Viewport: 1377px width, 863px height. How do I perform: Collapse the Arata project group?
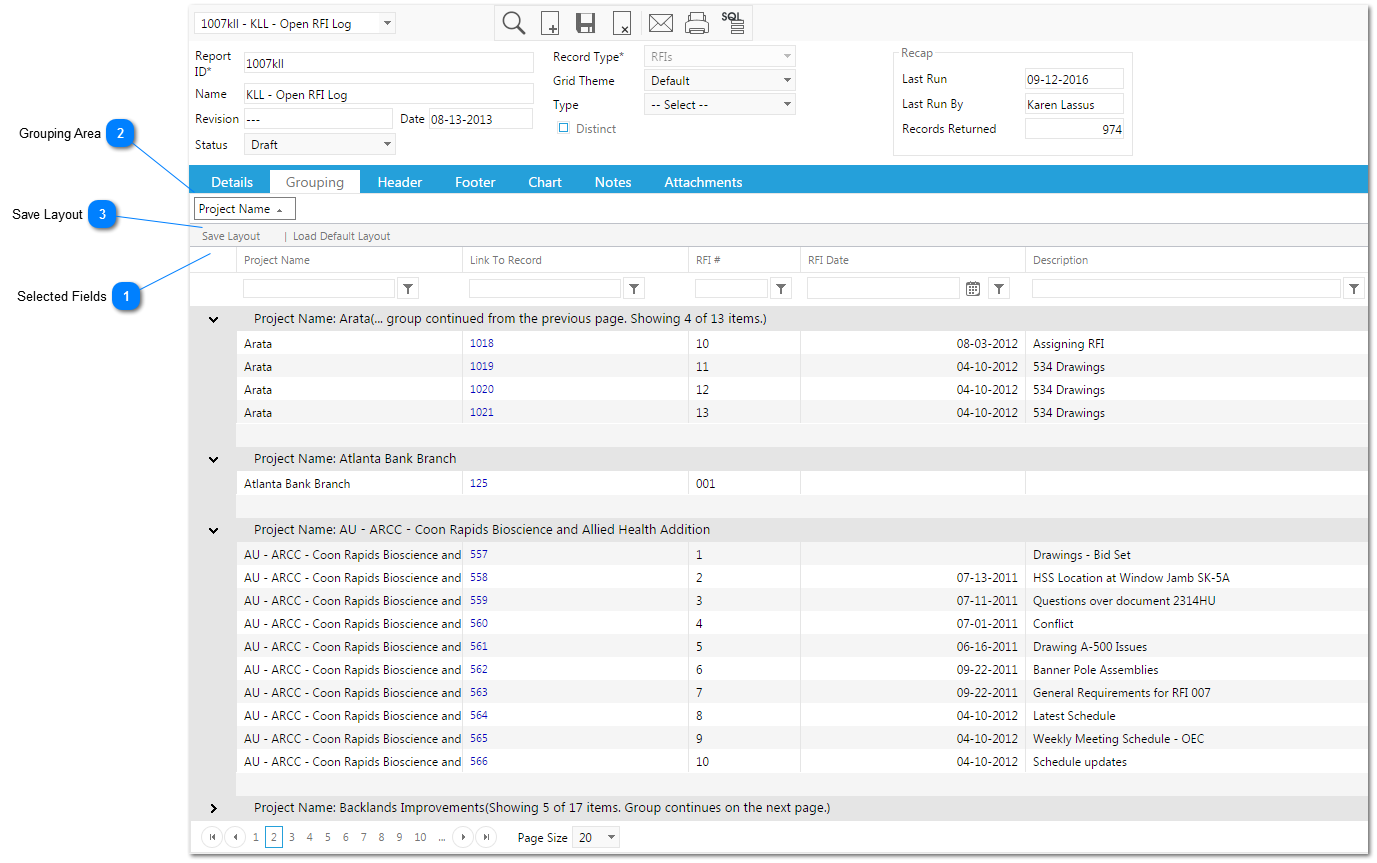click(x=213, y=319)
